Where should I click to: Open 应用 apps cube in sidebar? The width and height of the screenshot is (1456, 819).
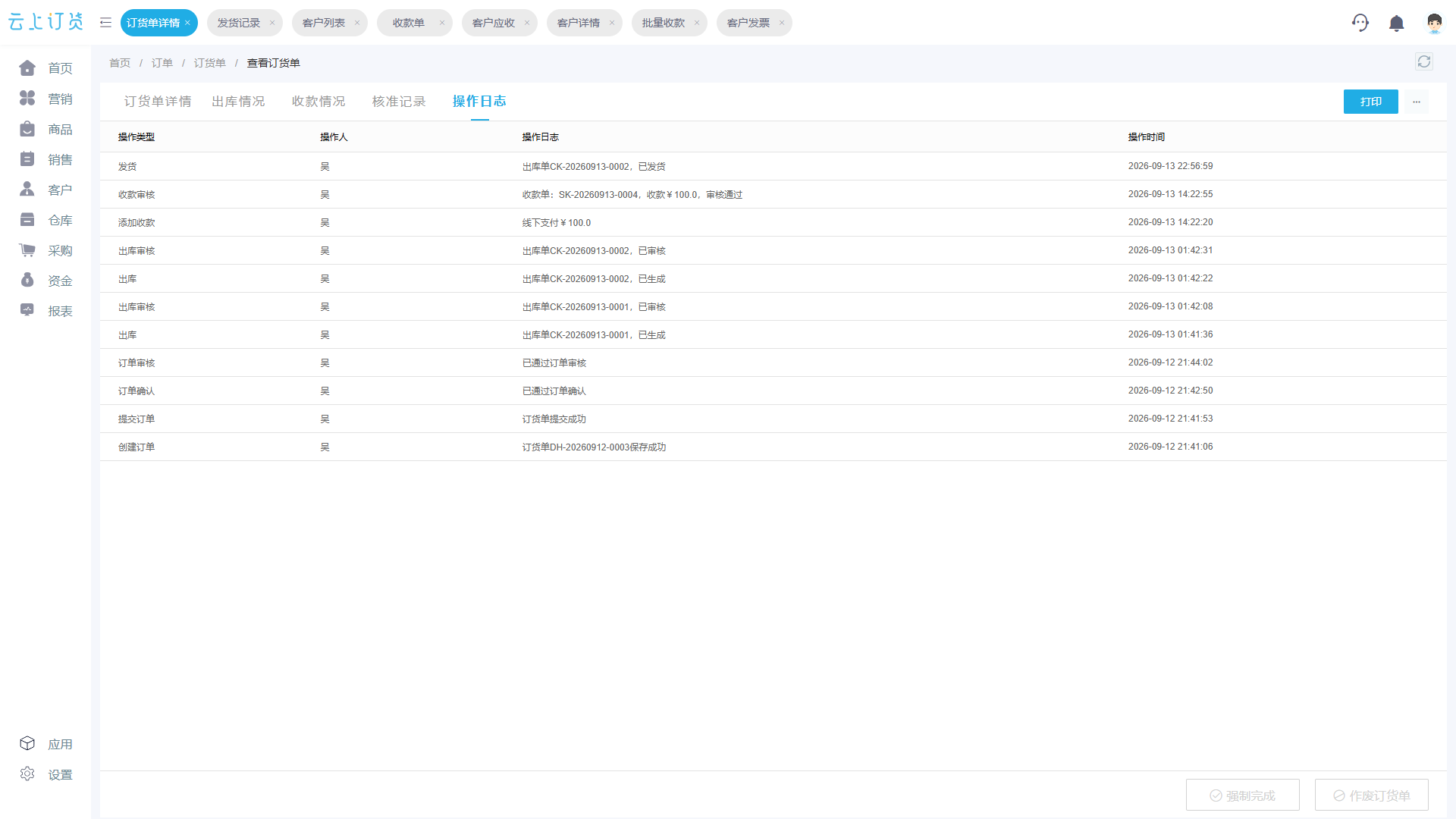(45, 744)
